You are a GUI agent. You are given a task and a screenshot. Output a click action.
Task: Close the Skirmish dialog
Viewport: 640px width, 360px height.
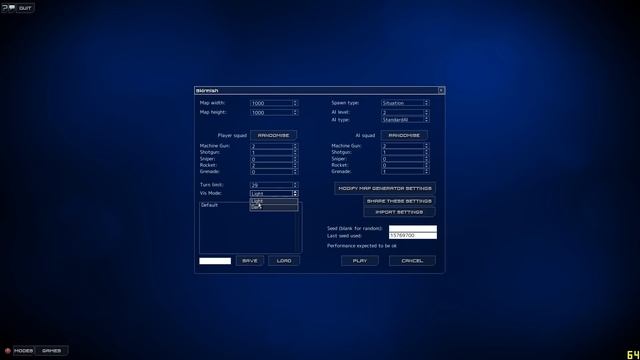[x=441, y=90]
